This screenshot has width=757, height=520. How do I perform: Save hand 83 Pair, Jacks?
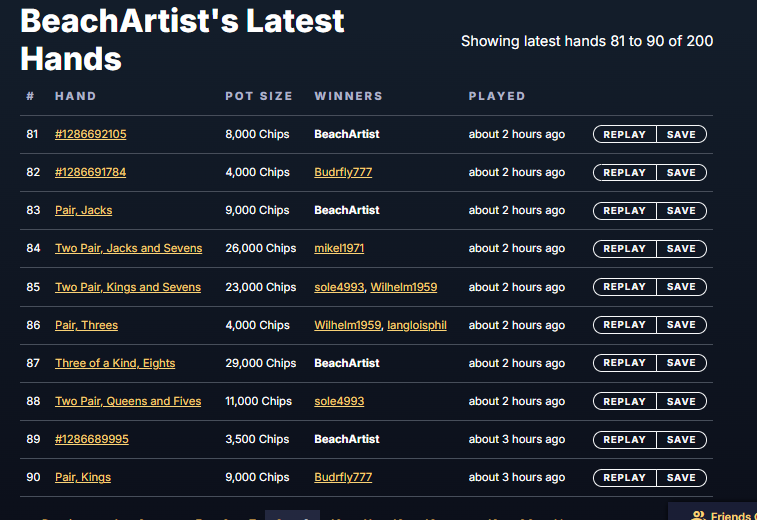coord(681,210)
